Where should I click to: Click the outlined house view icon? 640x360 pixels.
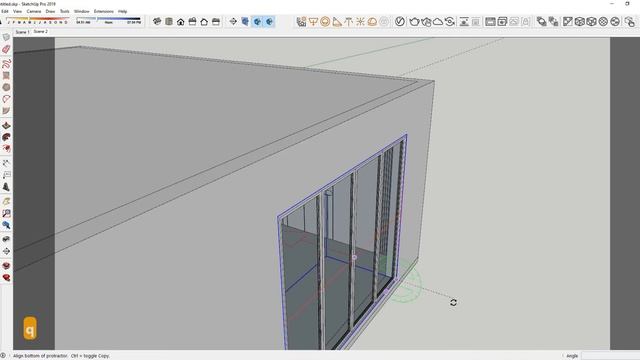[204, 22]
